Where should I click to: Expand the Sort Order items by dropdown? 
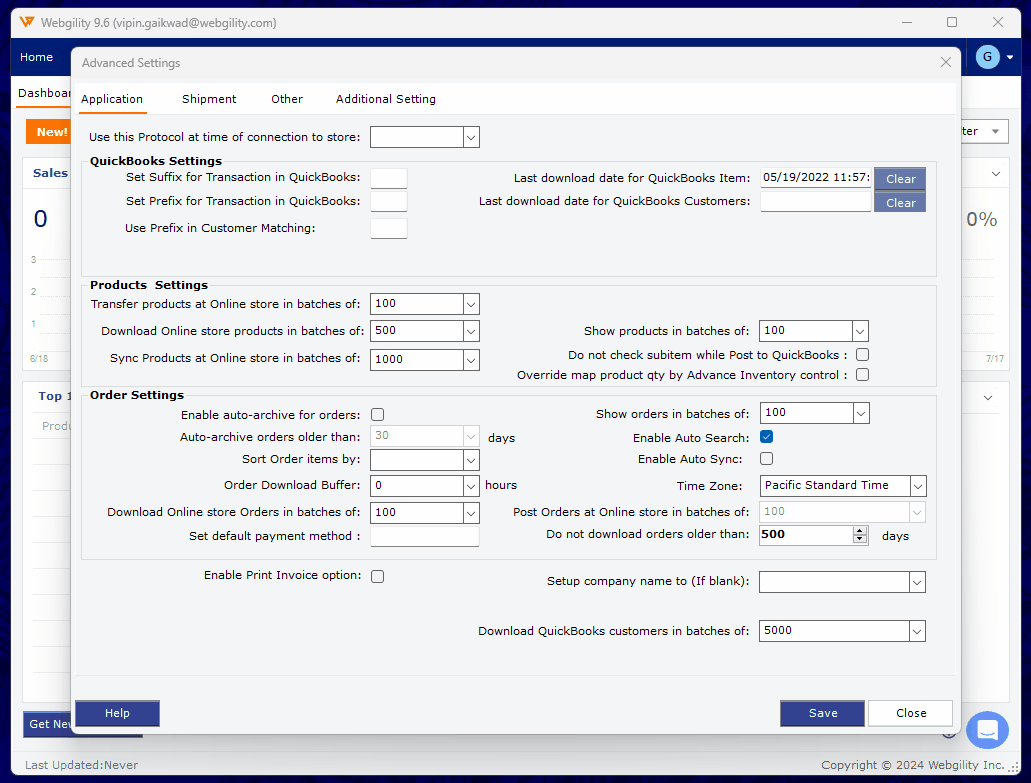coord(471,460)
